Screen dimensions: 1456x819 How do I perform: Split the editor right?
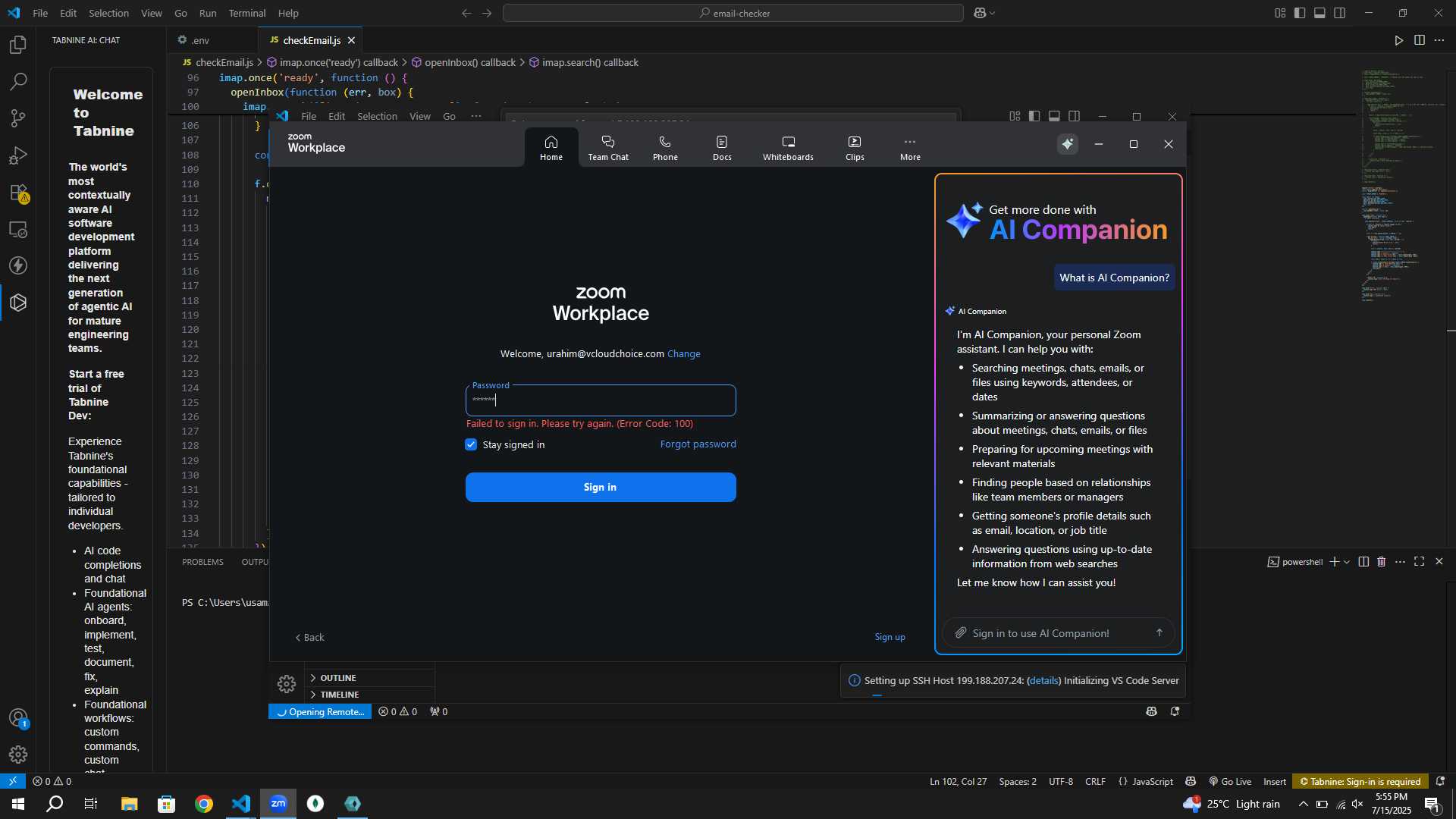point(1420,40)
